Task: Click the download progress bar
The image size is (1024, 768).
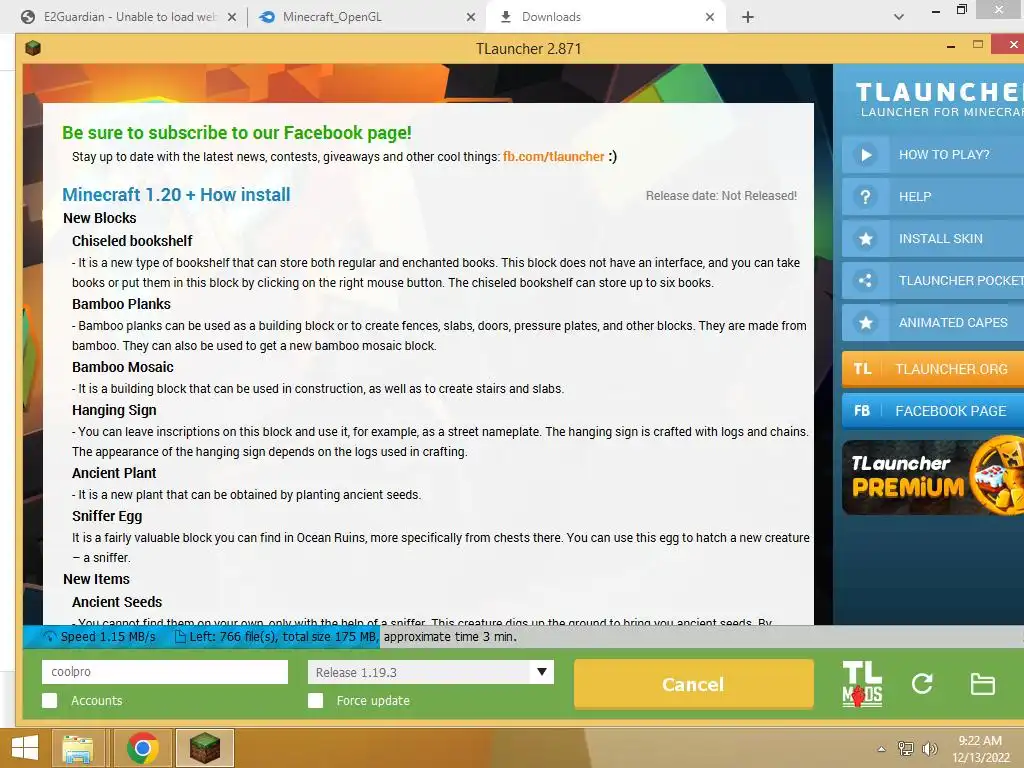Action: click(522, 637)
